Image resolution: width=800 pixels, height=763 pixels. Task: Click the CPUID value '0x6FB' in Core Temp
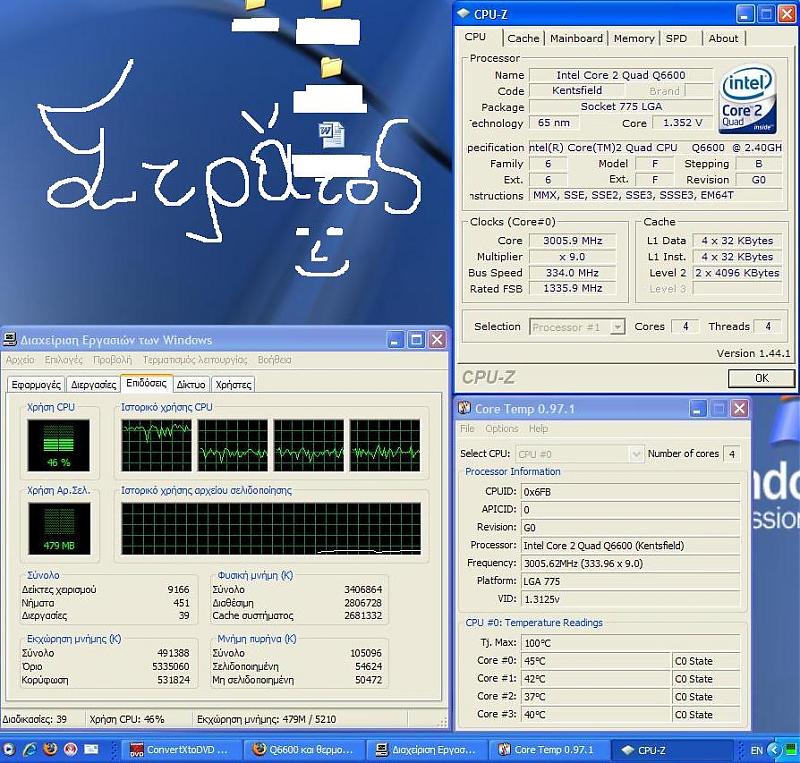pyautogui.click(x=630, y=492)
